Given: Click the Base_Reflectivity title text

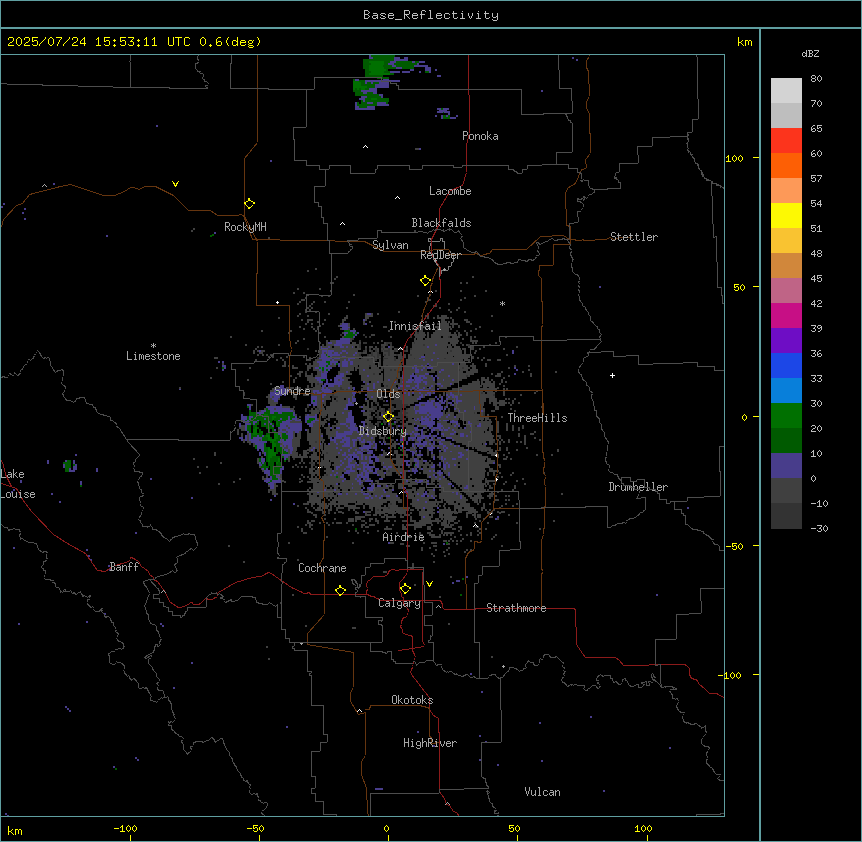Looking at the screenshot, I should [x=431, y=15].
